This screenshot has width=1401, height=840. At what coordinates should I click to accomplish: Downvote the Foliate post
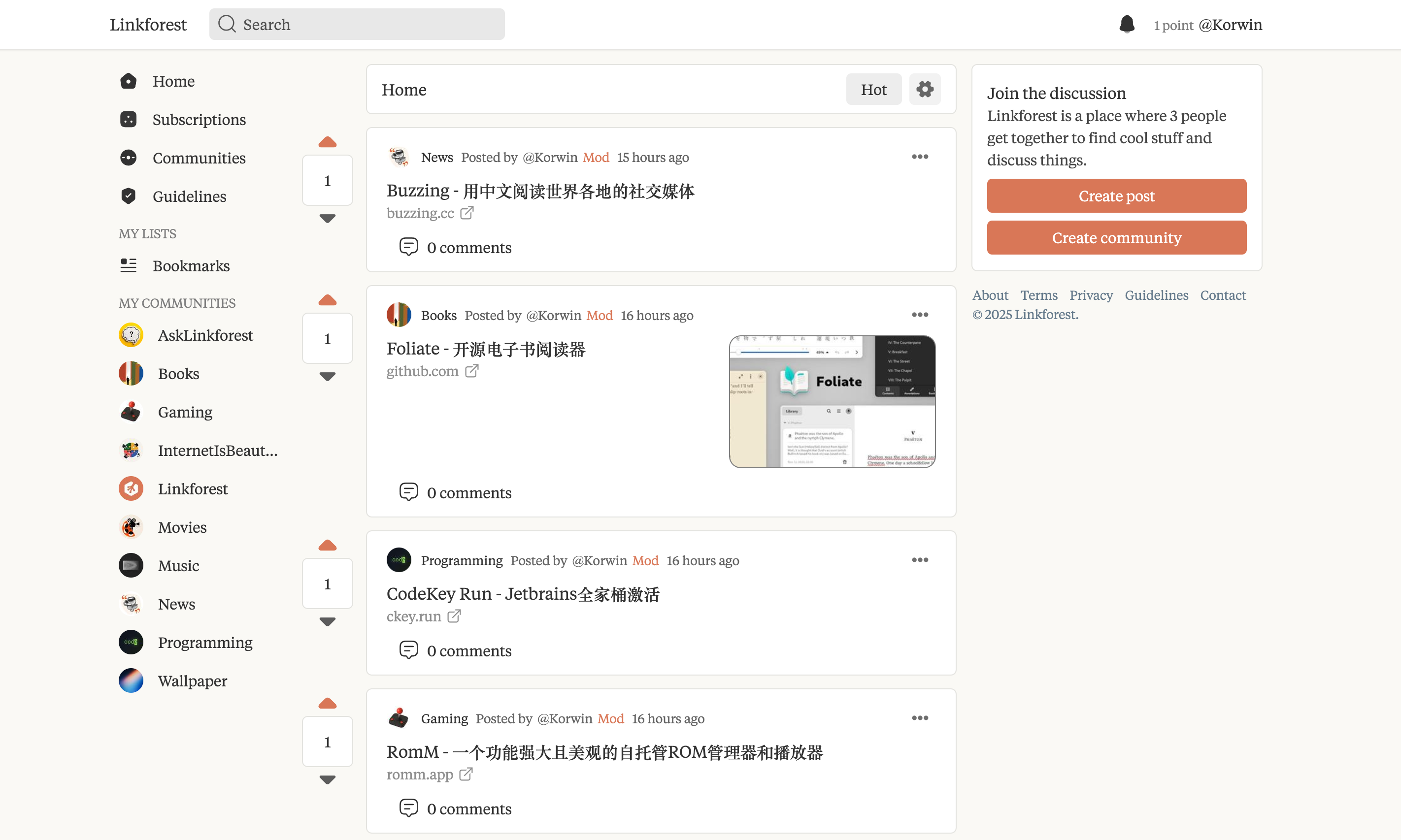click(x=327, y=376)
